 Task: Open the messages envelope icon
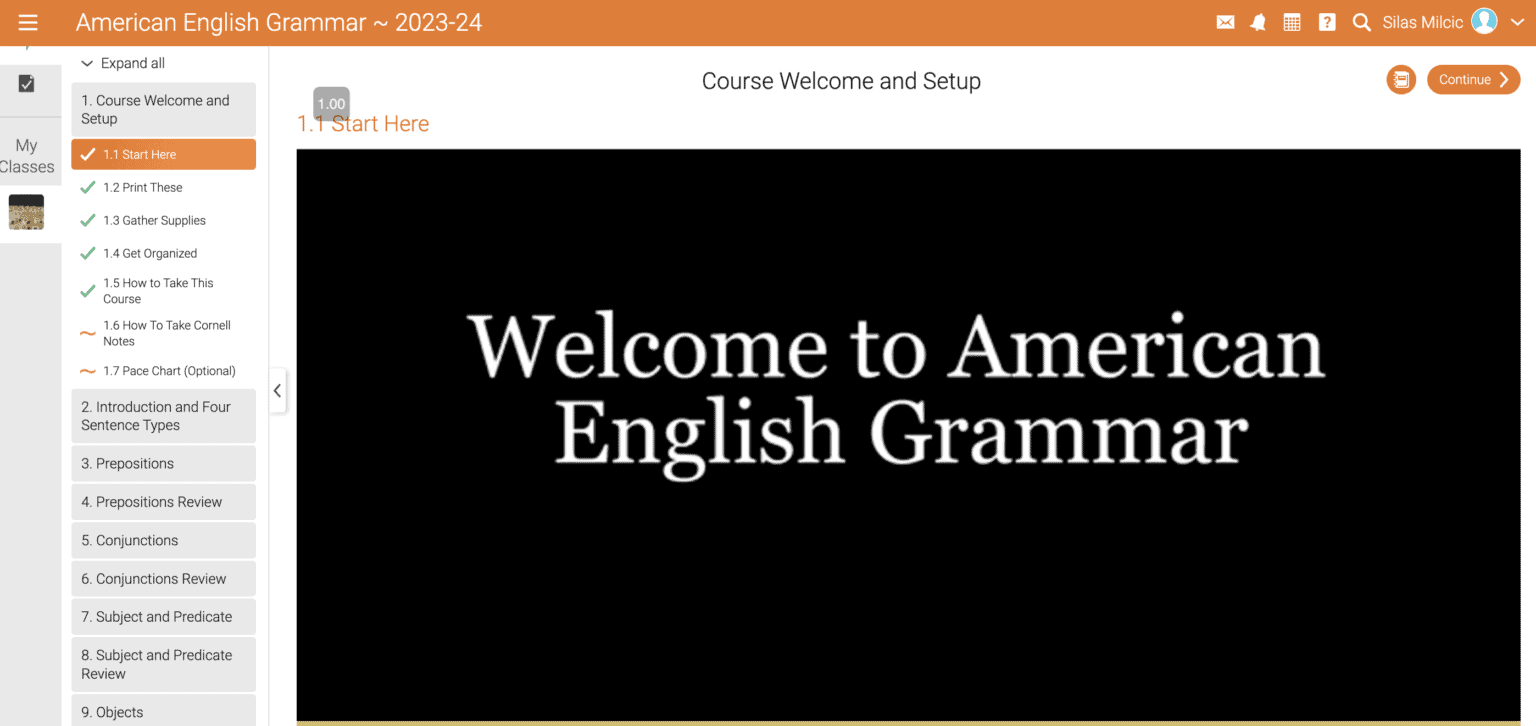(1225, 22)
